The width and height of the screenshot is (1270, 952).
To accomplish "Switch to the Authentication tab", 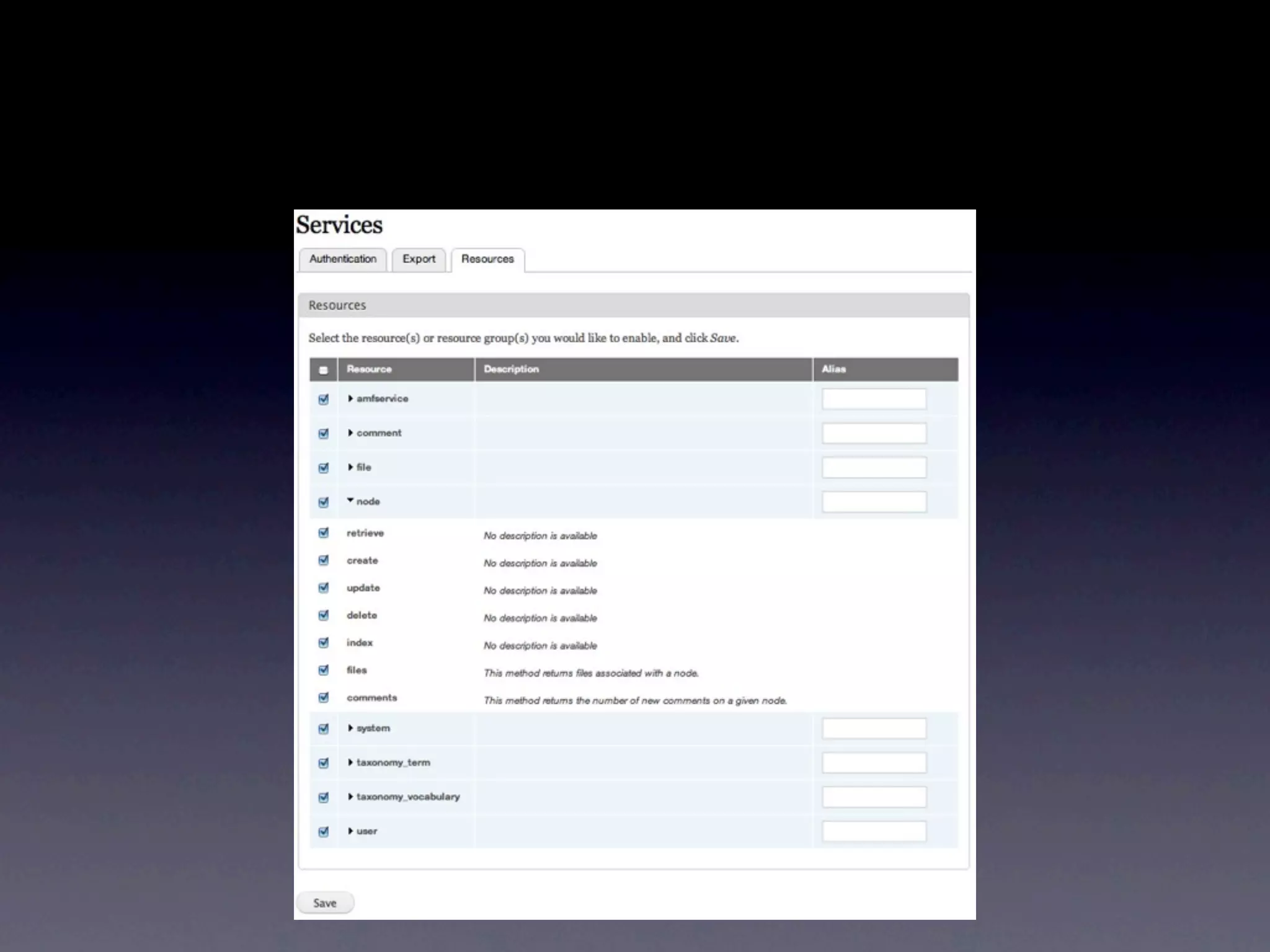I will pyautogui.click(x=342, y=259).
